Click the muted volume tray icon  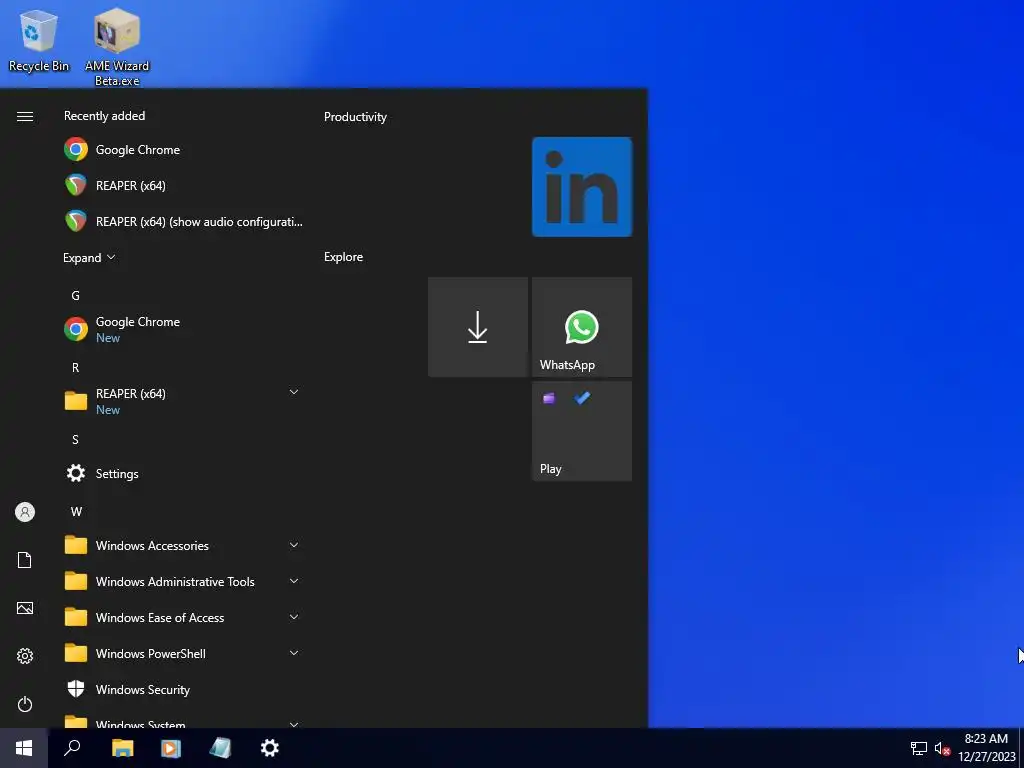tap(942, 748)
